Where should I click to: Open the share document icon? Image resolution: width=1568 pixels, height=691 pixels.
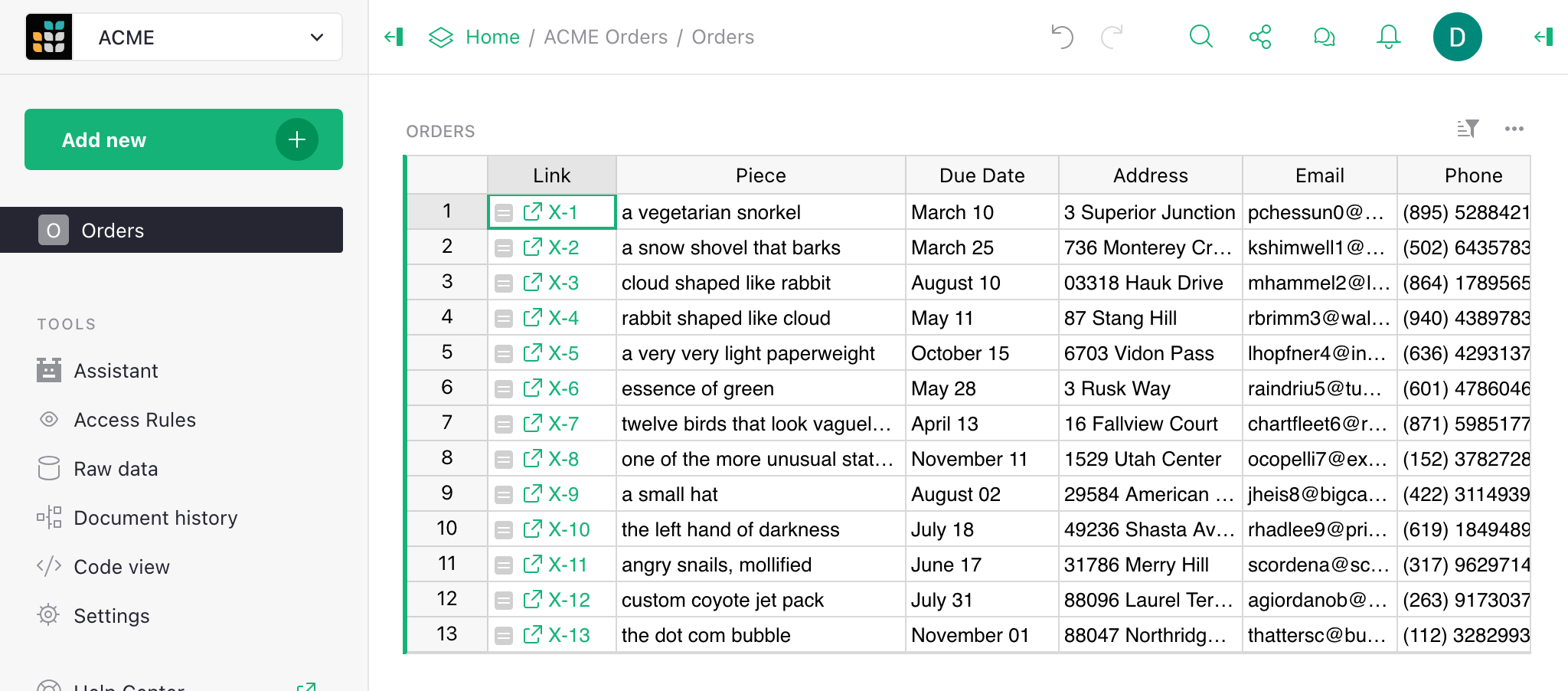tap(1260, 37)
